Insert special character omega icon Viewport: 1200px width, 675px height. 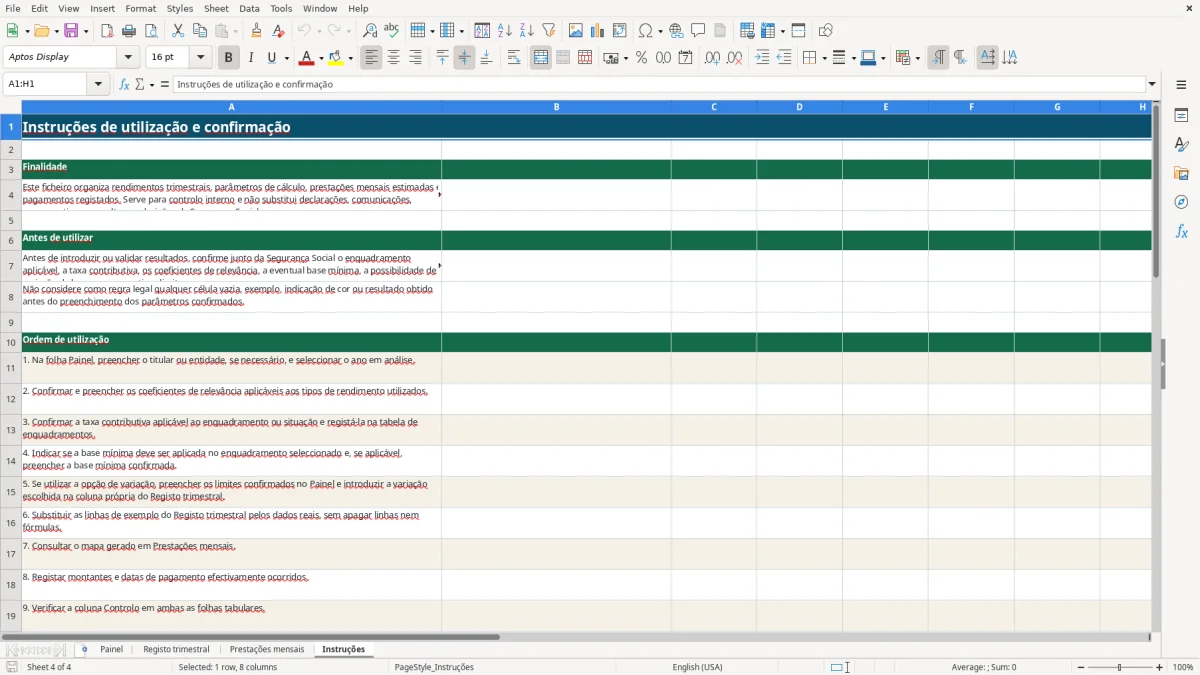click(x=645, y=31)
